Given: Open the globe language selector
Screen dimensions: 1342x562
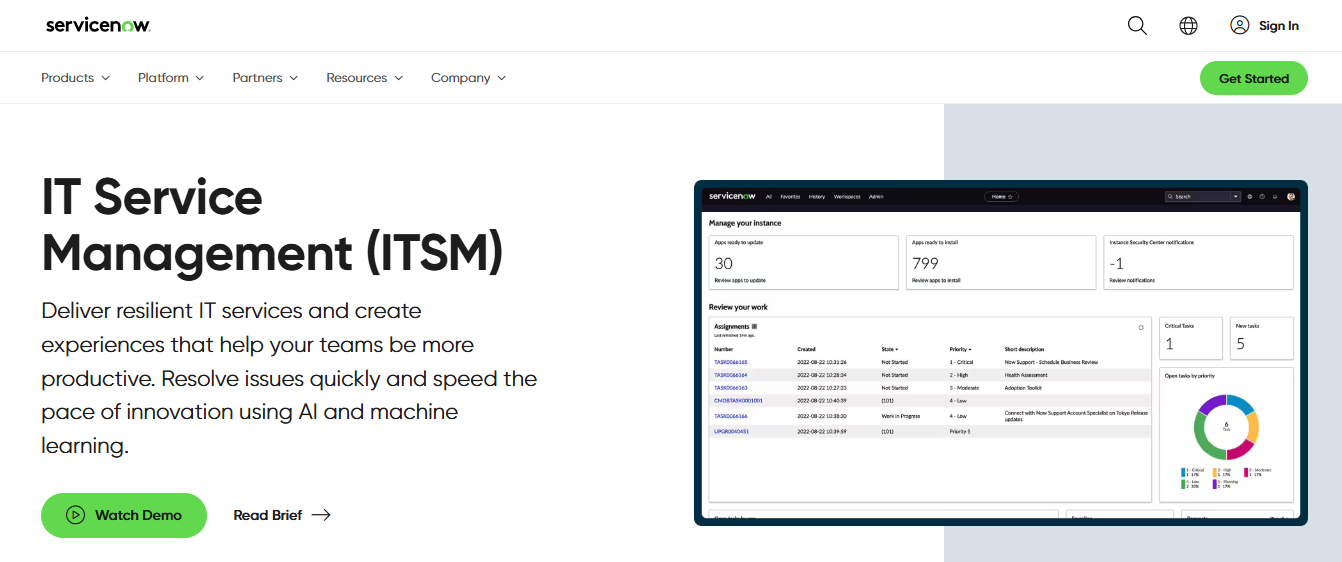Looking at the screenshot, I should pos(1188,26).
